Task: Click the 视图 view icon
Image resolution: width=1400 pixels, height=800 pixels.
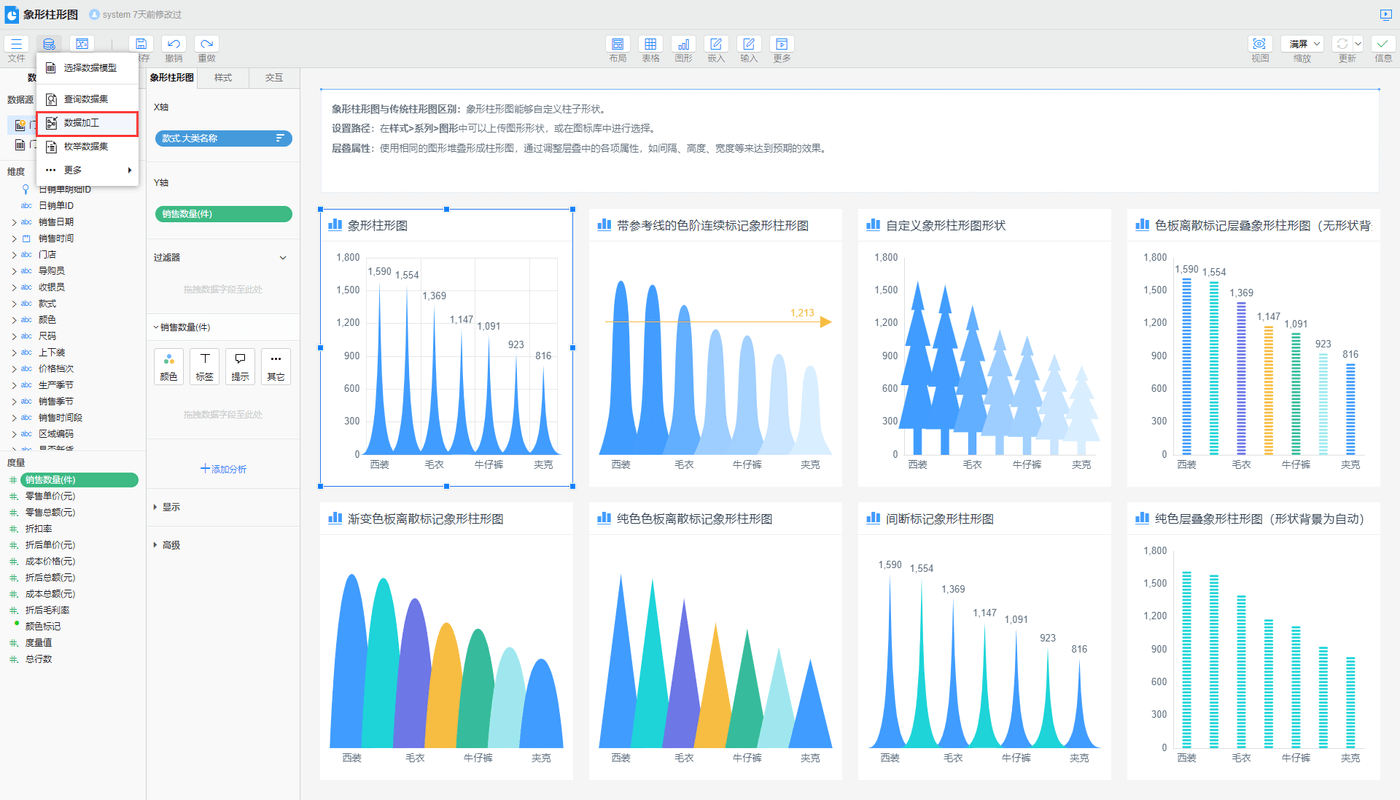Action: [x=1259, y=44]
